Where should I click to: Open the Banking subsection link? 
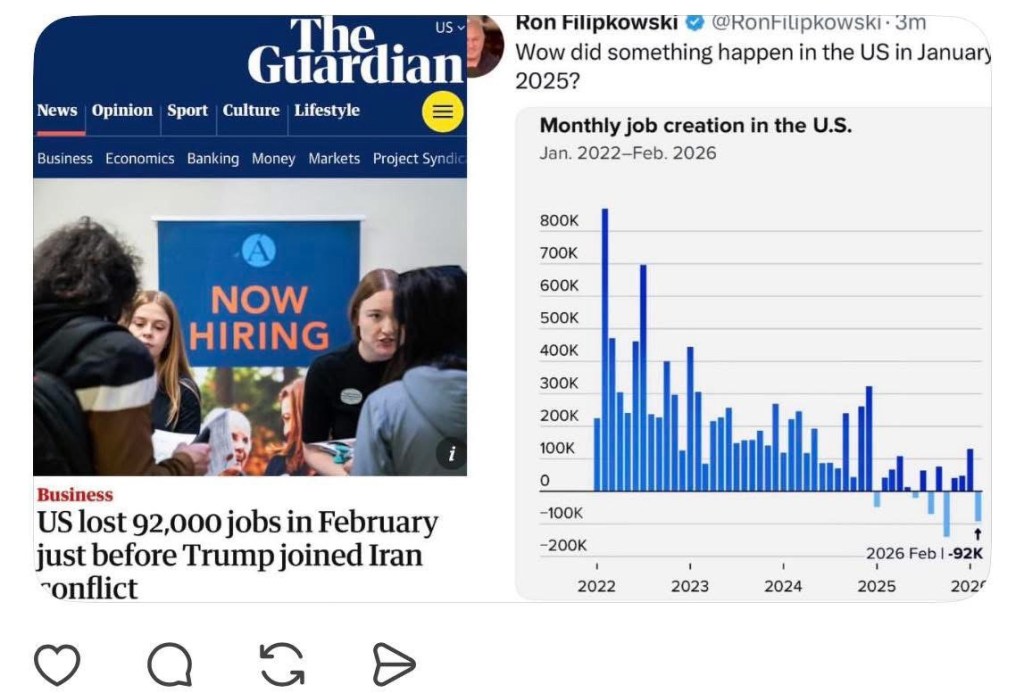click(213, 158)
